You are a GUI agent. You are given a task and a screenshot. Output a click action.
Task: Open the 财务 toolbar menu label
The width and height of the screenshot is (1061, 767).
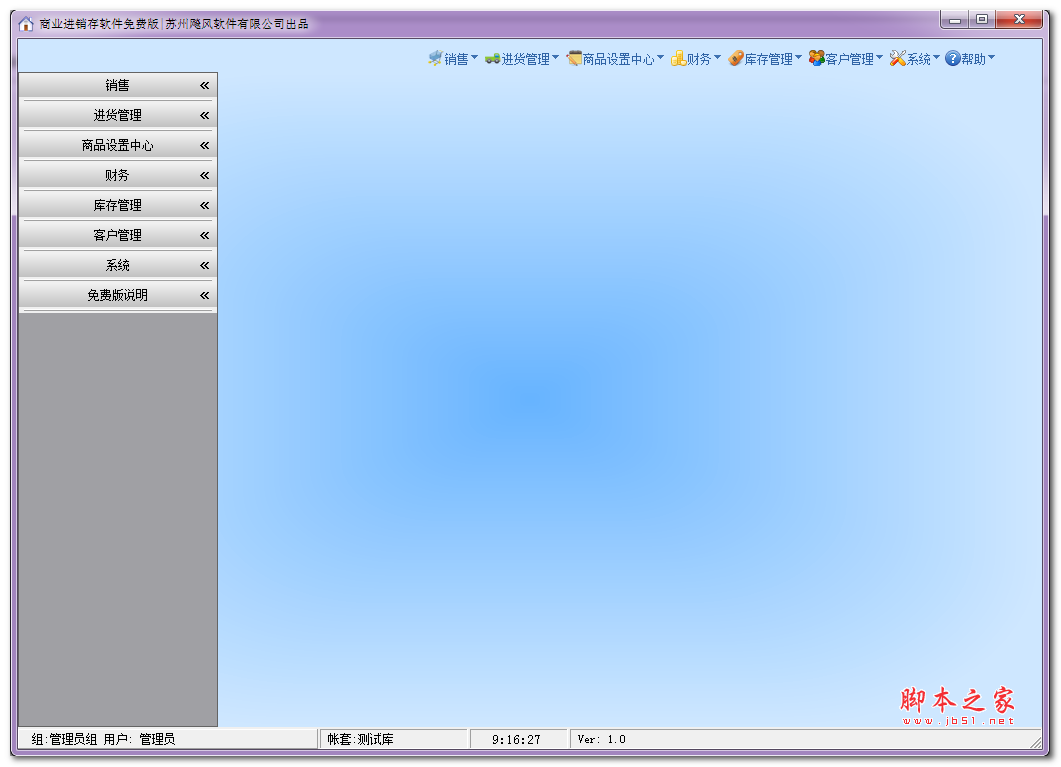coord(699,60)
